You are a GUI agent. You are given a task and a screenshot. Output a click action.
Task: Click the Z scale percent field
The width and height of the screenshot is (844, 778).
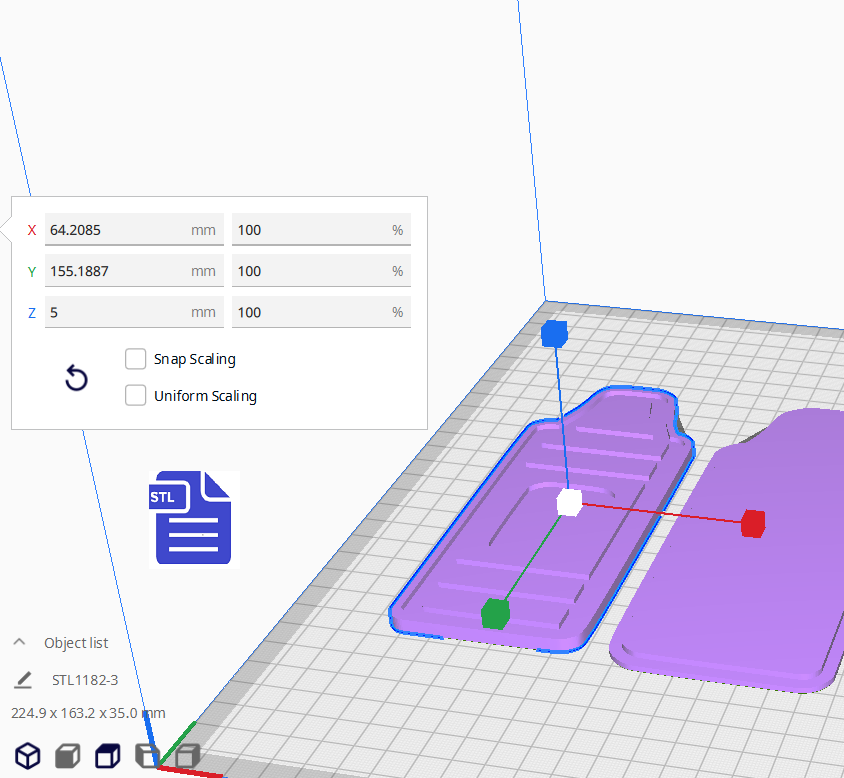tap(310, 312)
